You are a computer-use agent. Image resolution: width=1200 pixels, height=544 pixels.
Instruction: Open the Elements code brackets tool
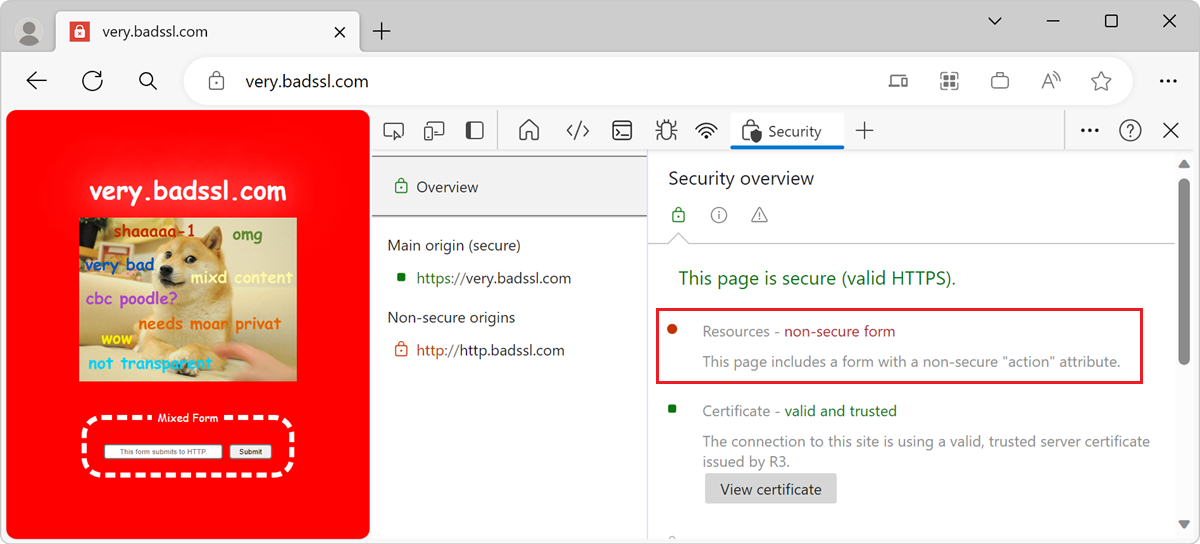pos(578,131)
